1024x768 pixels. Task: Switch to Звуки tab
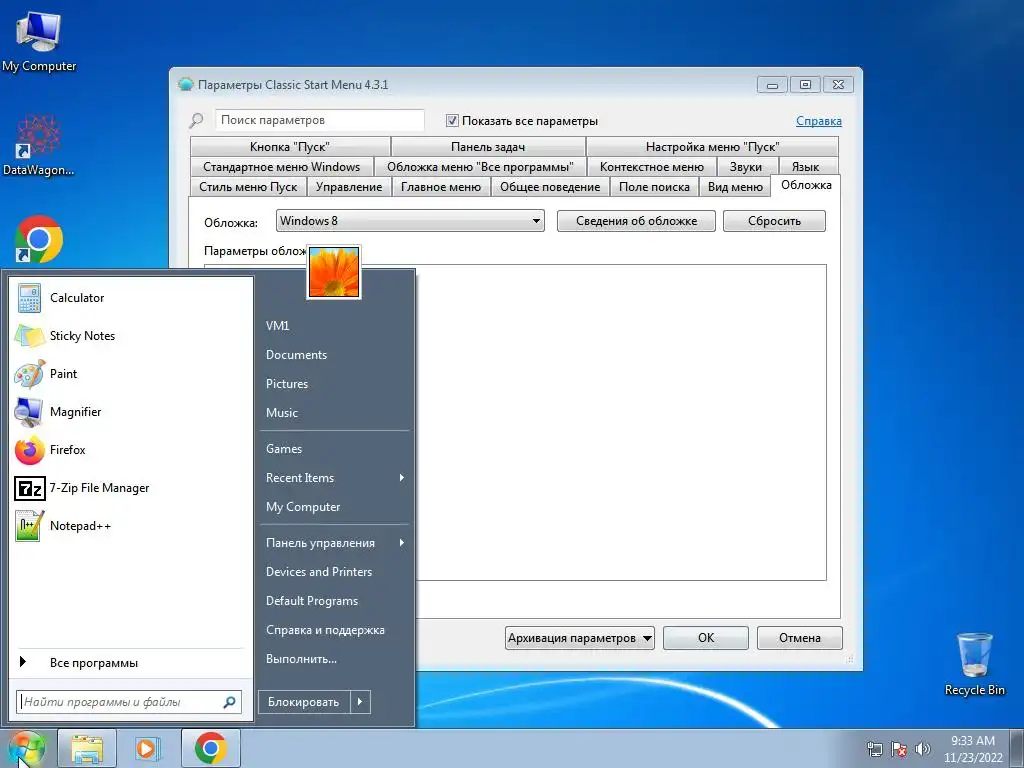[x=746, y=167]
